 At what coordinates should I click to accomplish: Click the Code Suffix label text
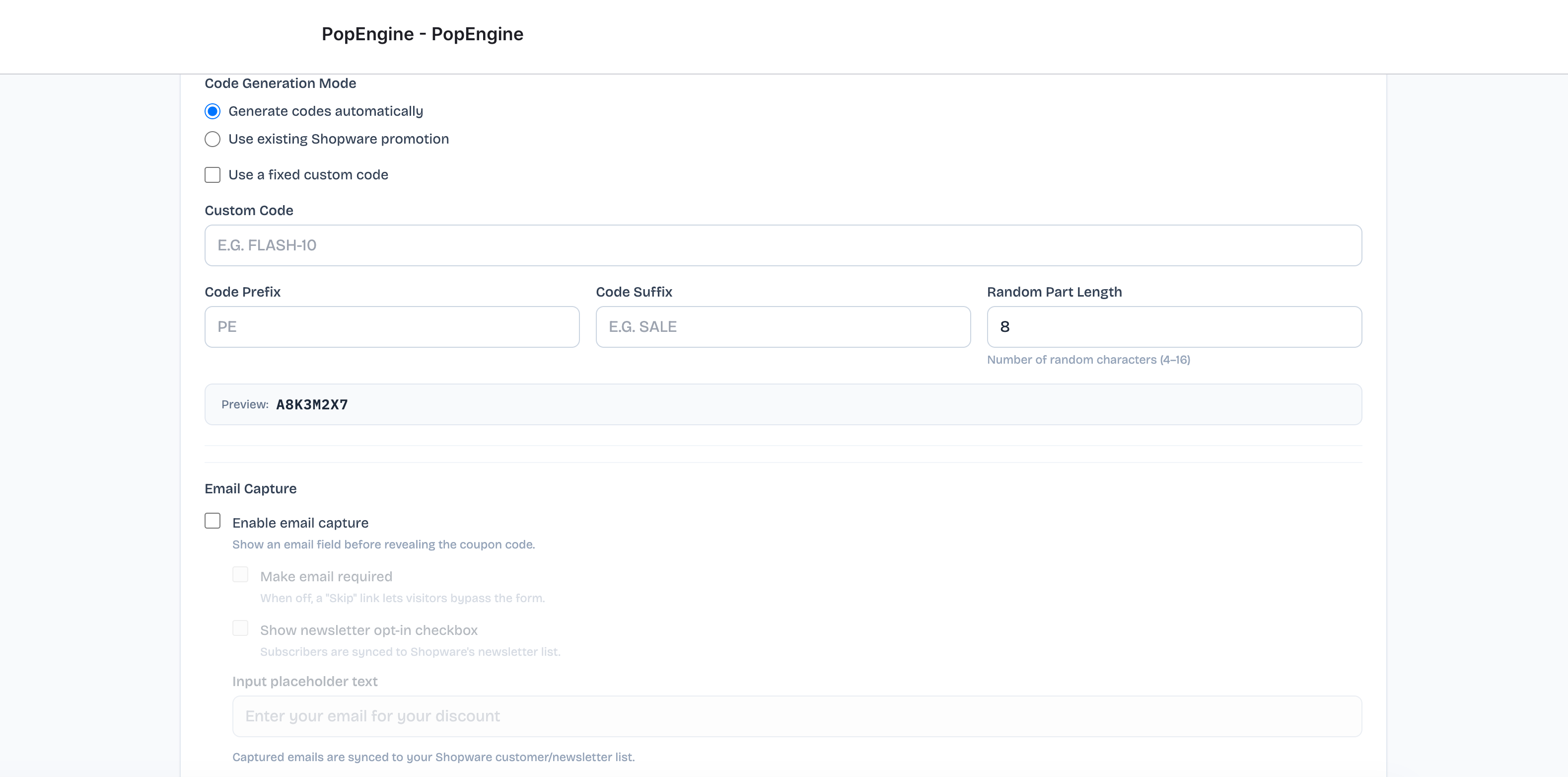click(634, 292)
